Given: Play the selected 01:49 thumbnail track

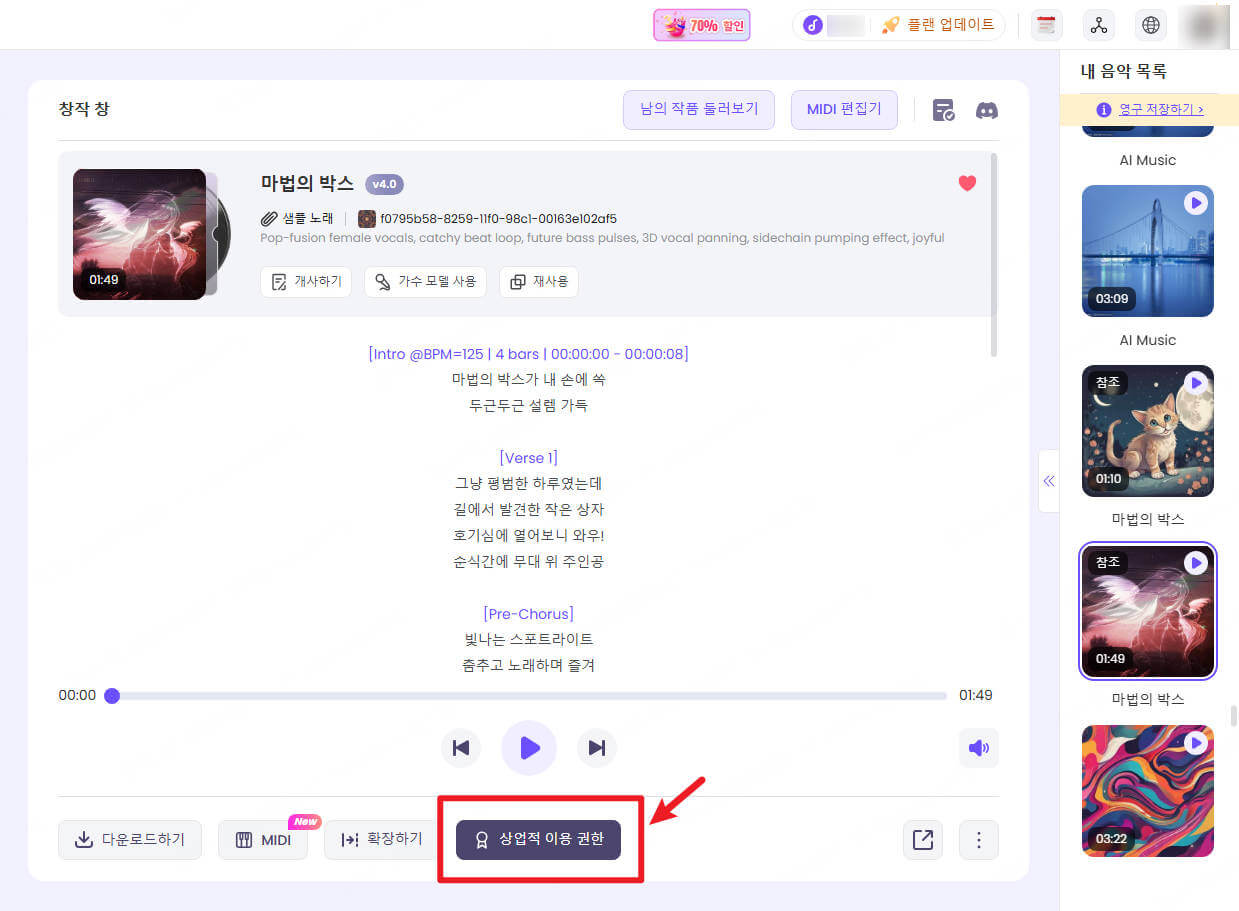Looking at the screenshot, I should (x=1196, y=563).
